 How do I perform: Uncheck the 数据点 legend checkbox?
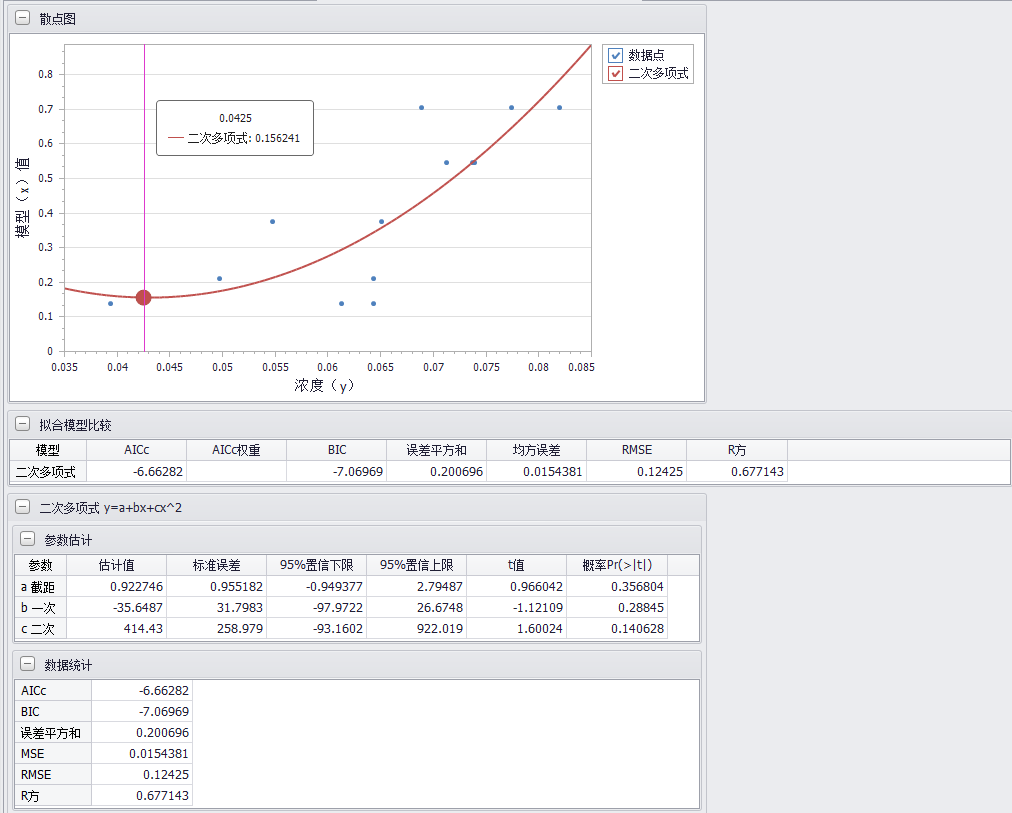pos(616,56)
